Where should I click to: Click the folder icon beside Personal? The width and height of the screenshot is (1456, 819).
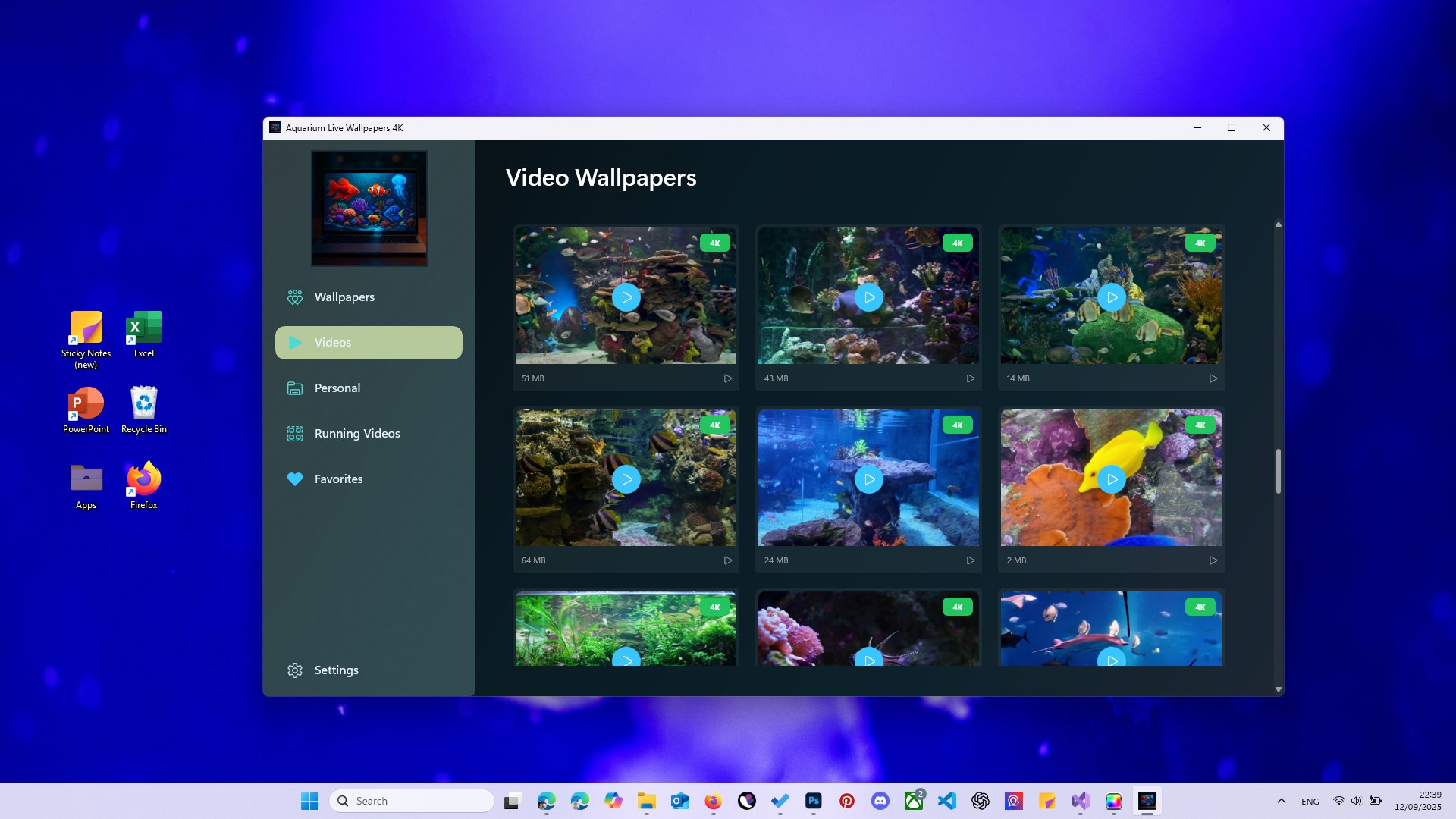pyautogui.click(x=295, y=388)
